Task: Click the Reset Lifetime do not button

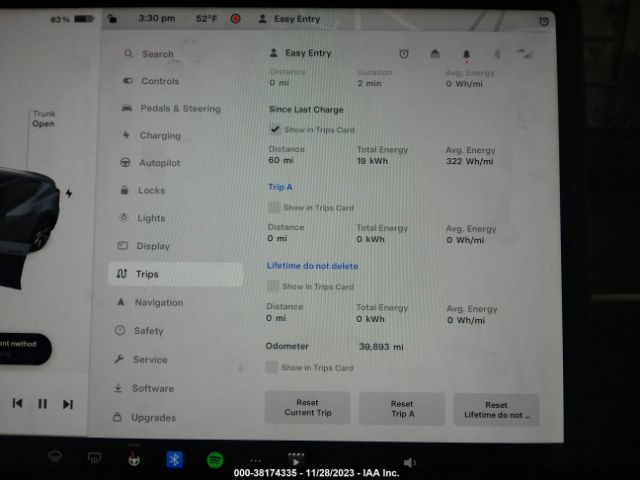Action: [x=496, y=410]
